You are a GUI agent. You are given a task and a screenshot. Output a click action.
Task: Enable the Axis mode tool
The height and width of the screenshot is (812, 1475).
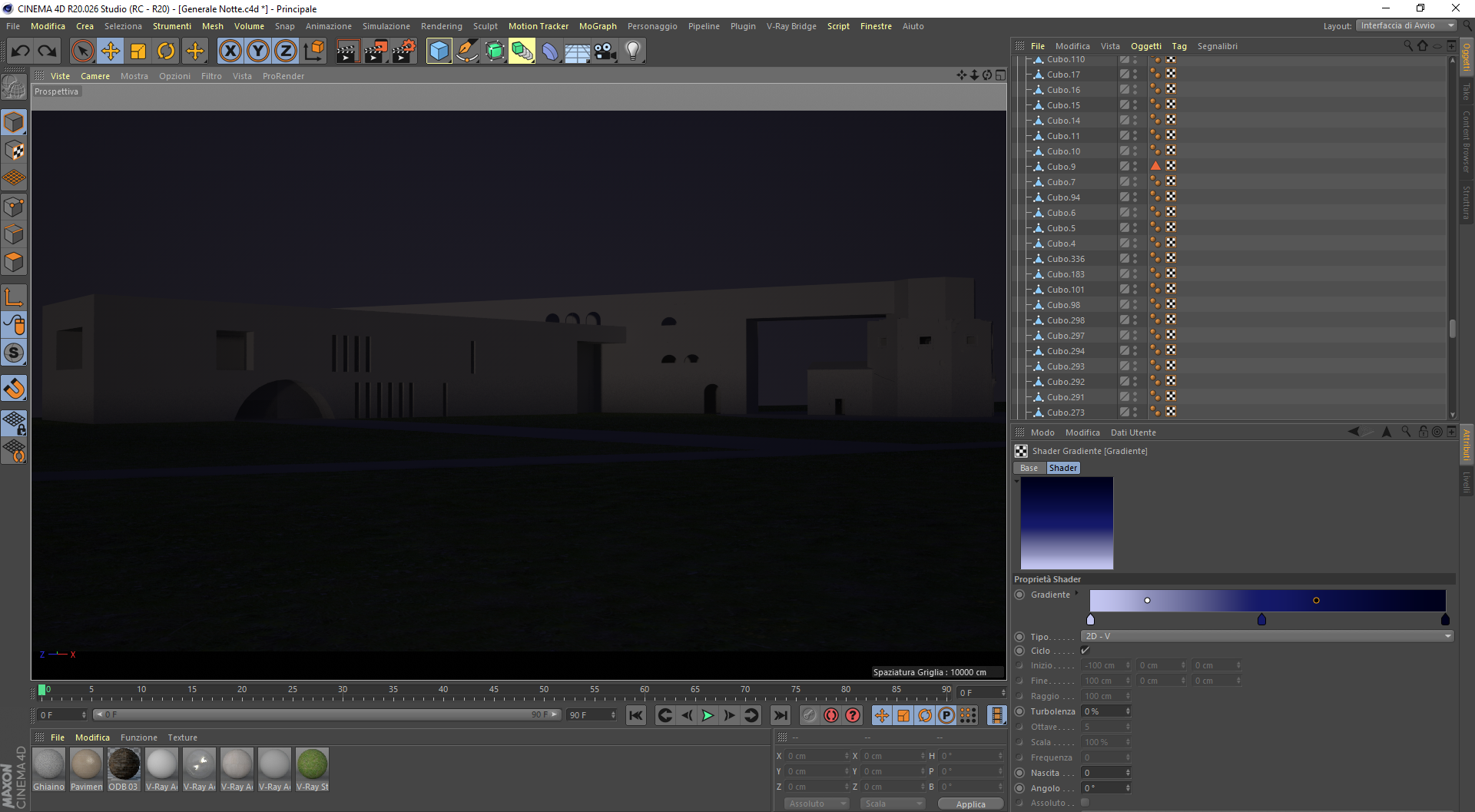pos(14,298)
